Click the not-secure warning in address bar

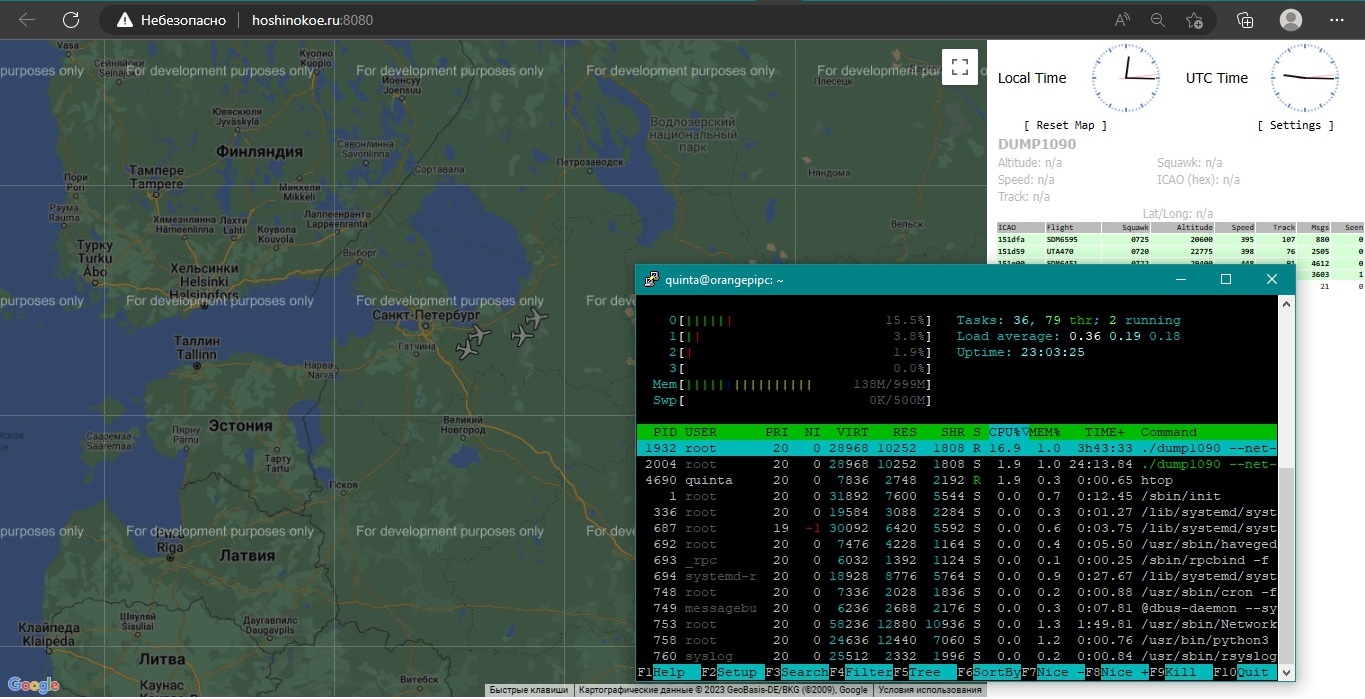[171, 20]
